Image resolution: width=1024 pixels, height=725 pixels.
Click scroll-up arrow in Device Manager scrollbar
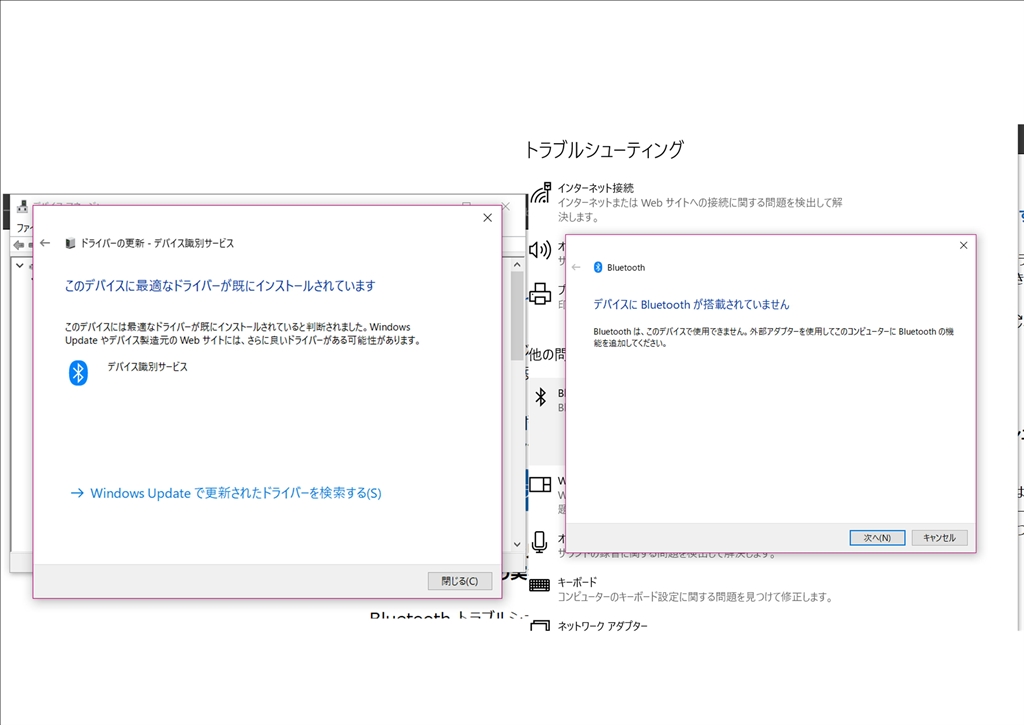coord(517,265)
